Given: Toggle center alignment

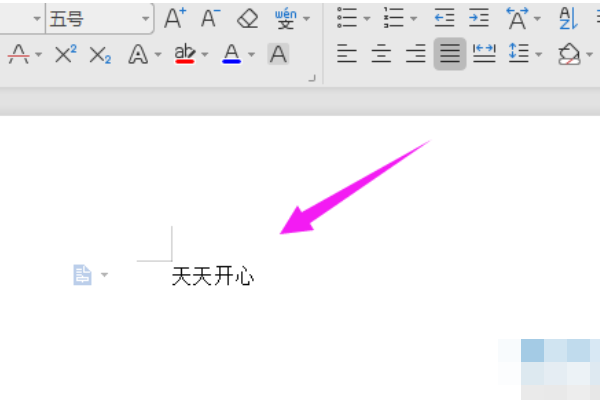Looking at the screenshot, I should [381, 54].
